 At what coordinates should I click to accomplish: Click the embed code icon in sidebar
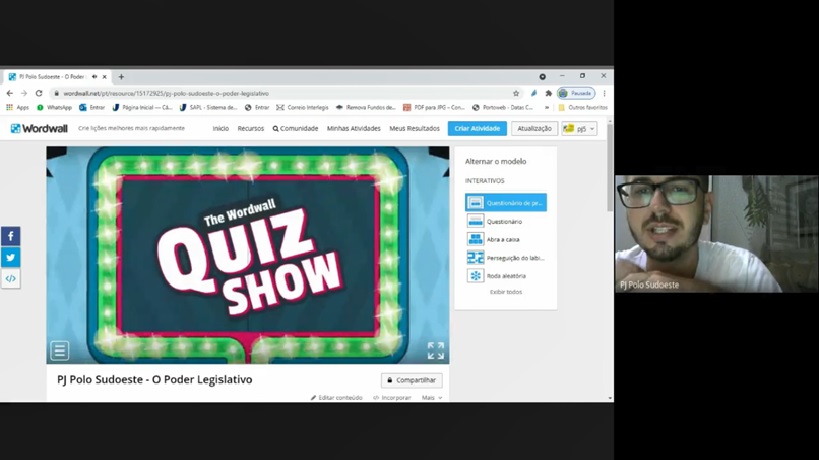click(x=10, y=279)
